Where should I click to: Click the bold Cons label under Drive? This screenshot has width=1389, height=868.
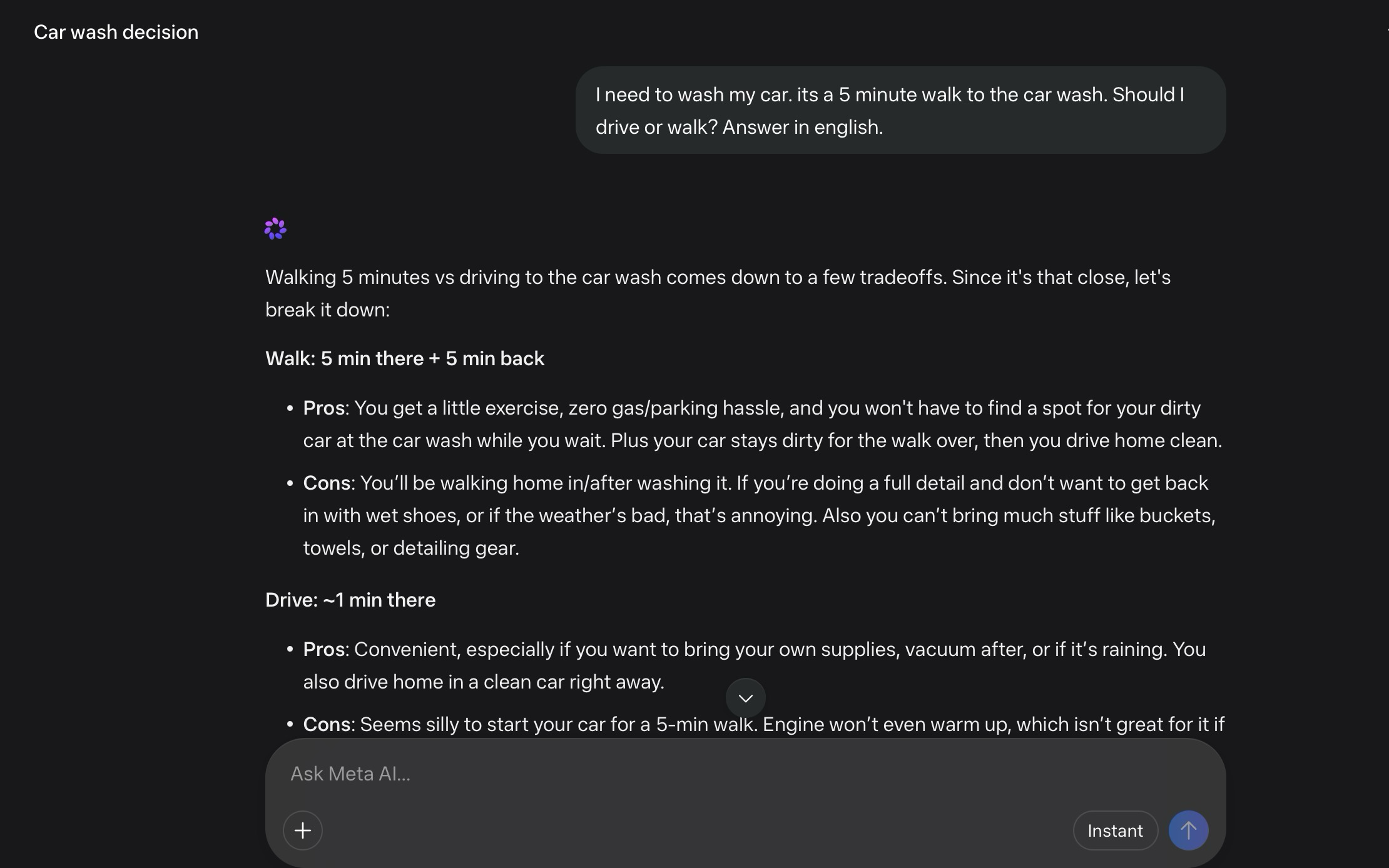point(326,724)
